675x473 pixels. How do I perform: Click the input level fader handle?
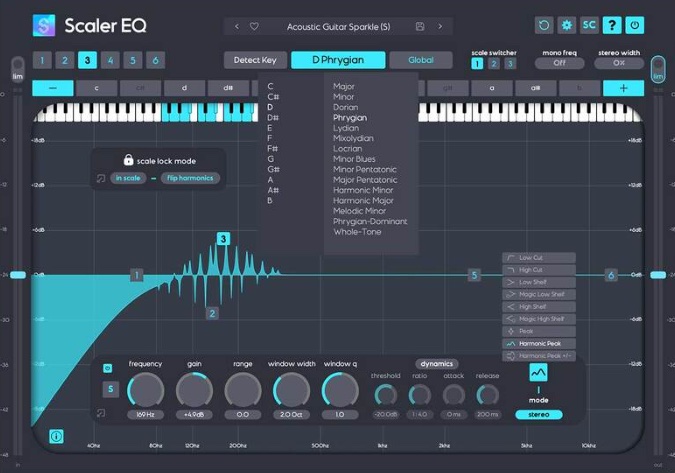(18, 275)
